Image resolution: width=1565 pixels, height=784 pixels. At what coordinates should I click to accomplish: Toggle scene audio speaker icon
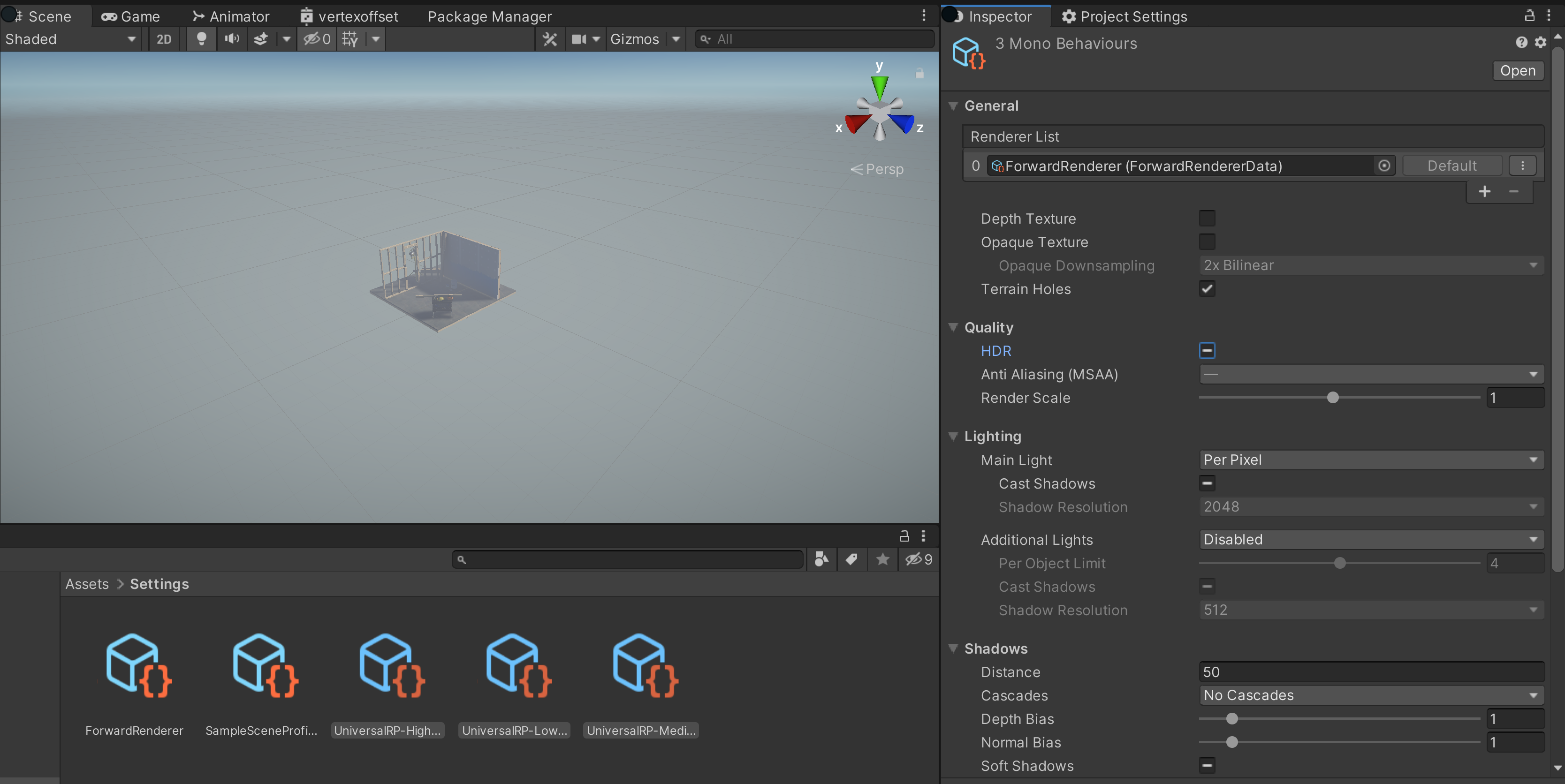coord(231,39)
